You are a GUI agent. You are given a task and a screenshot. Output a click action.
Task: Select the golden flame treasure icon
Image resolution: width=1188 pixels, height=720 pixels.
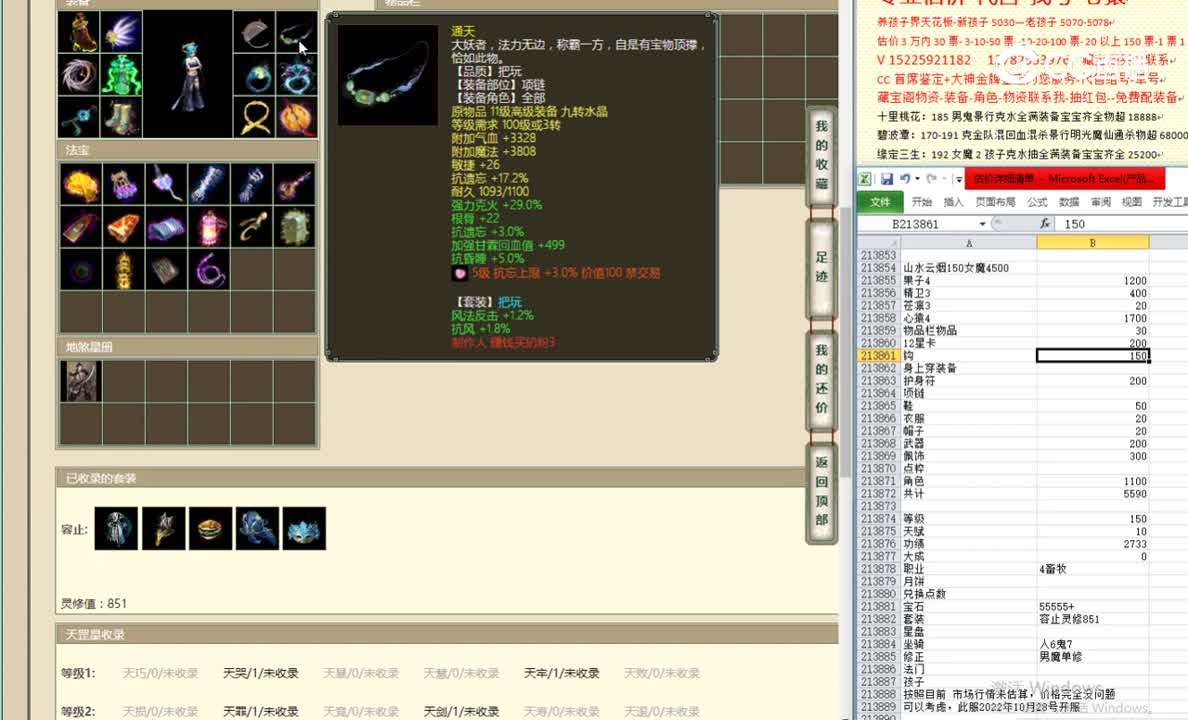80,184
